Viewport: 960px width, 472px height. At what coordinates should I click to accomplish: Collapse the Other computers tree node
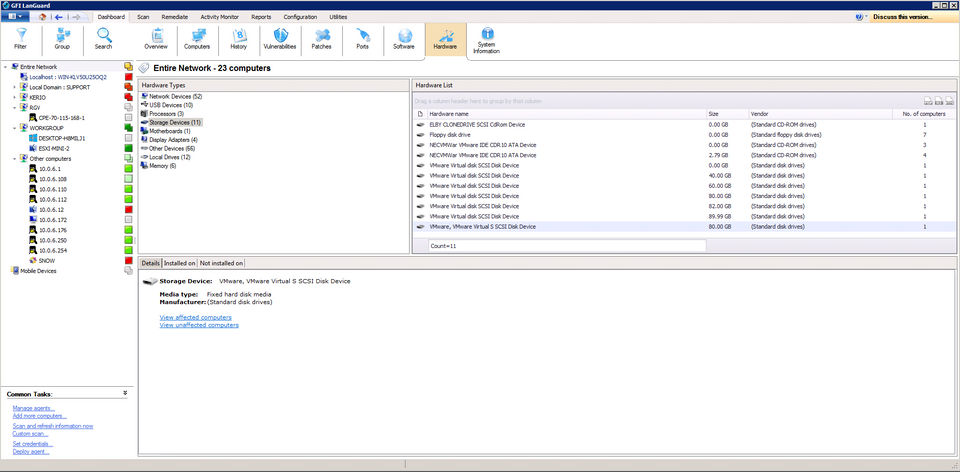15,159
